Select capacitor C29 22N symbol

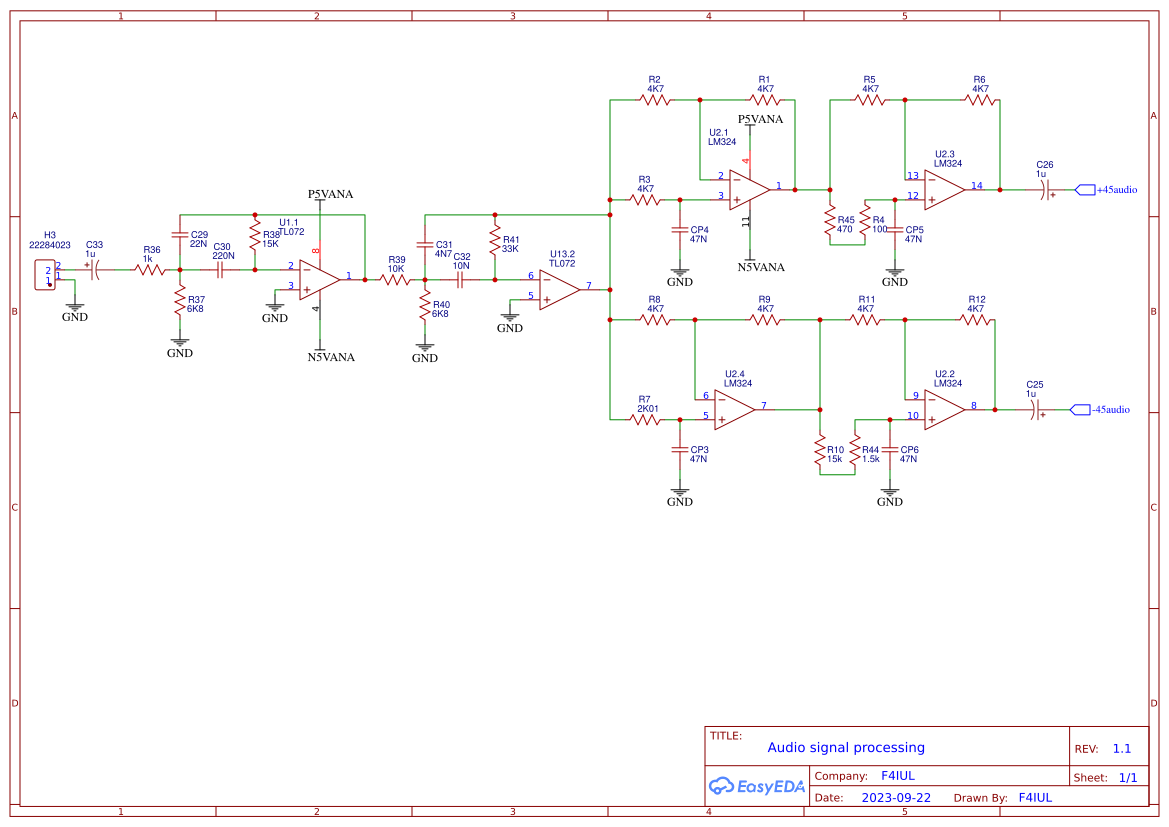pyautogui.click(x=180, y=235)
